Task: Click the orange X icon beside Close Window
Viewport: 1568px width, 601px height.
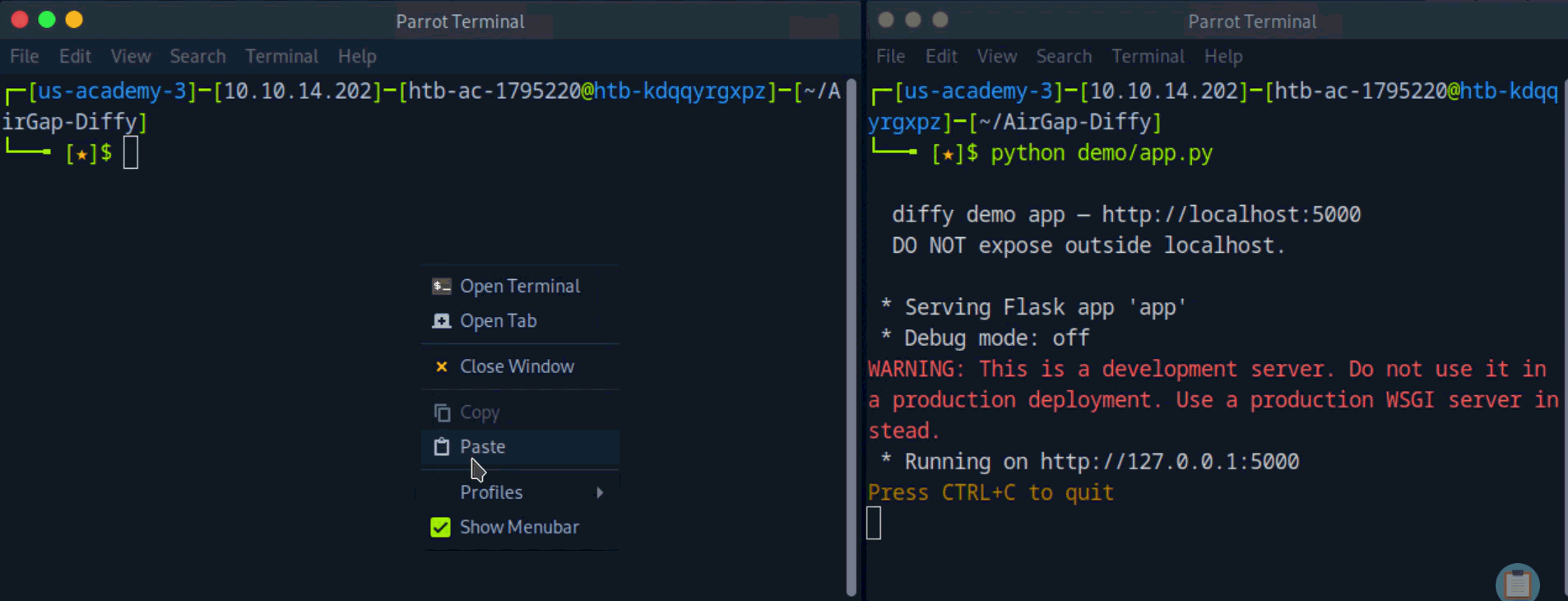Action: point(442,366)
